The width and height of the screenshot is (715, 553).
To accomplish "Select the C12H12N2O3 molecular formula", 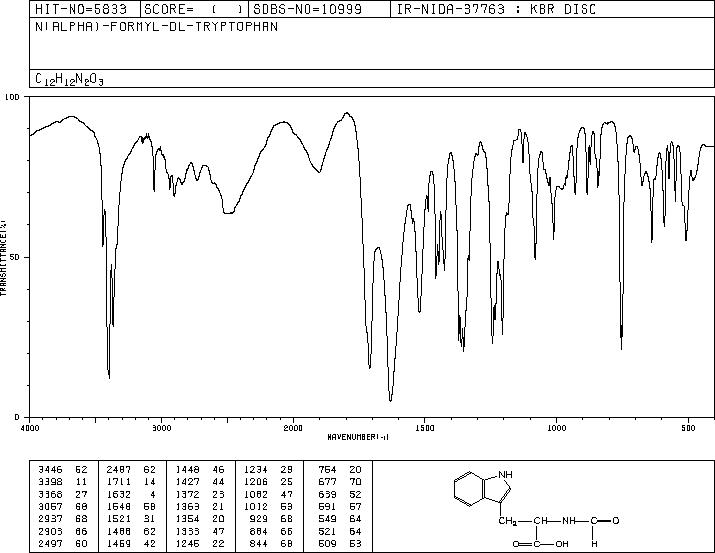I will [69, 79].
